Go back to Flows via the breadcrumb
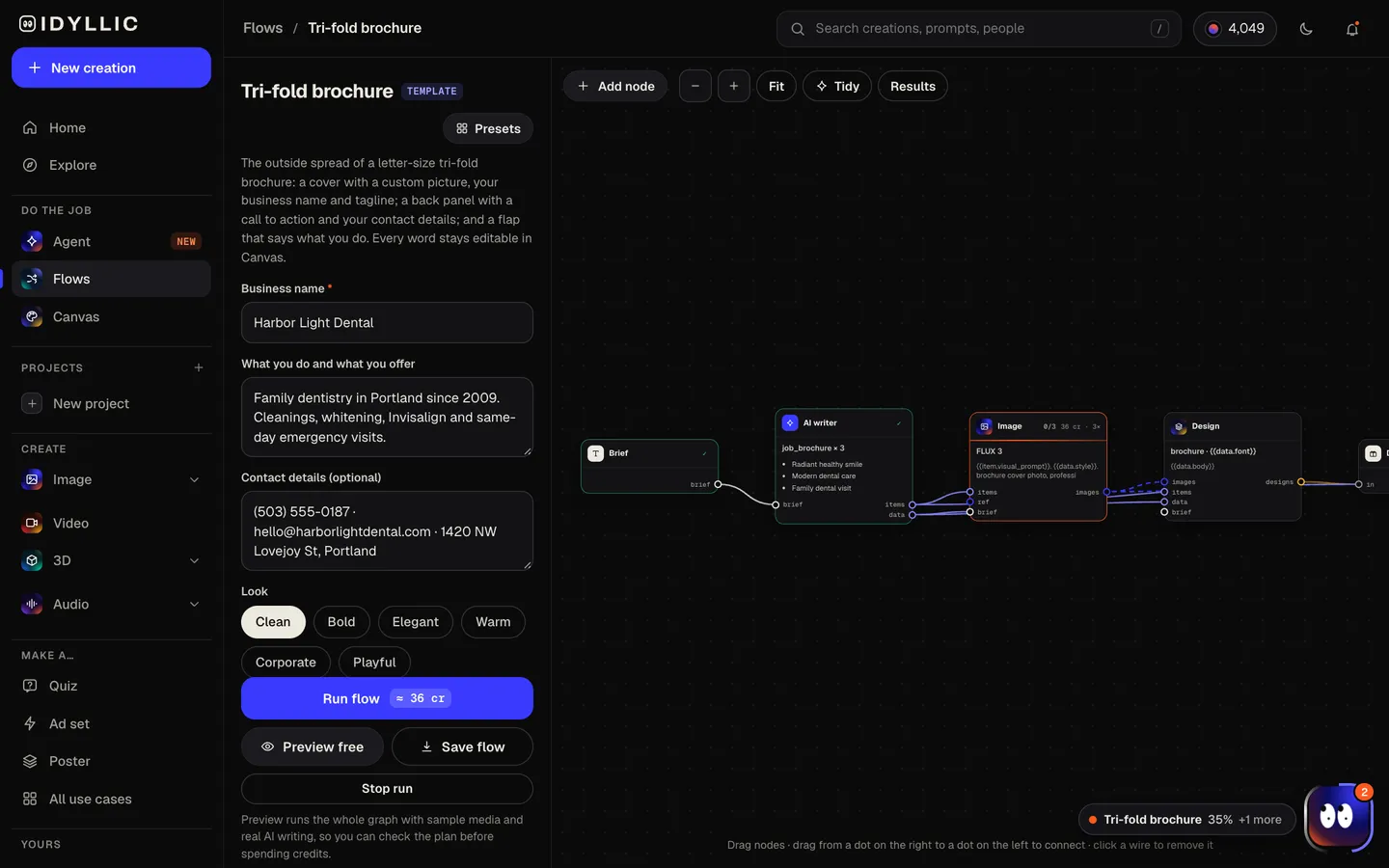Screen dimensions: 1389x868 (262, 28)
